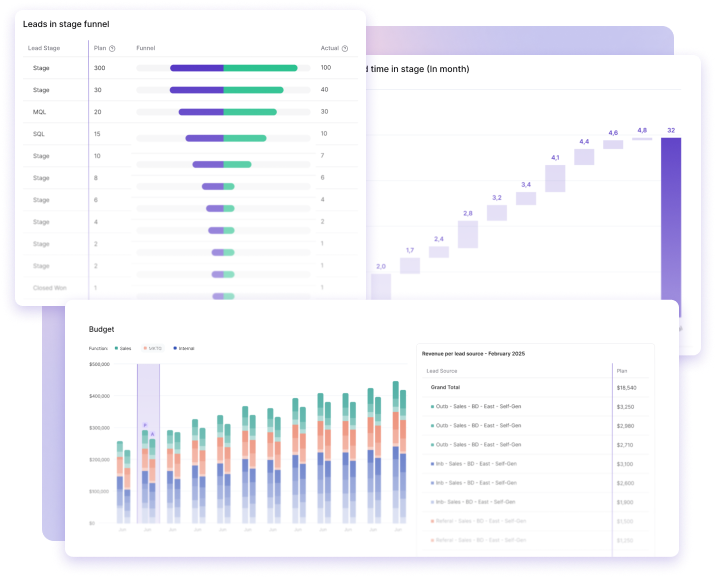Viewport: 716px width, 577px height.
Task: Click the purple funnel bar in the MQL row
Action: point(200,112)
